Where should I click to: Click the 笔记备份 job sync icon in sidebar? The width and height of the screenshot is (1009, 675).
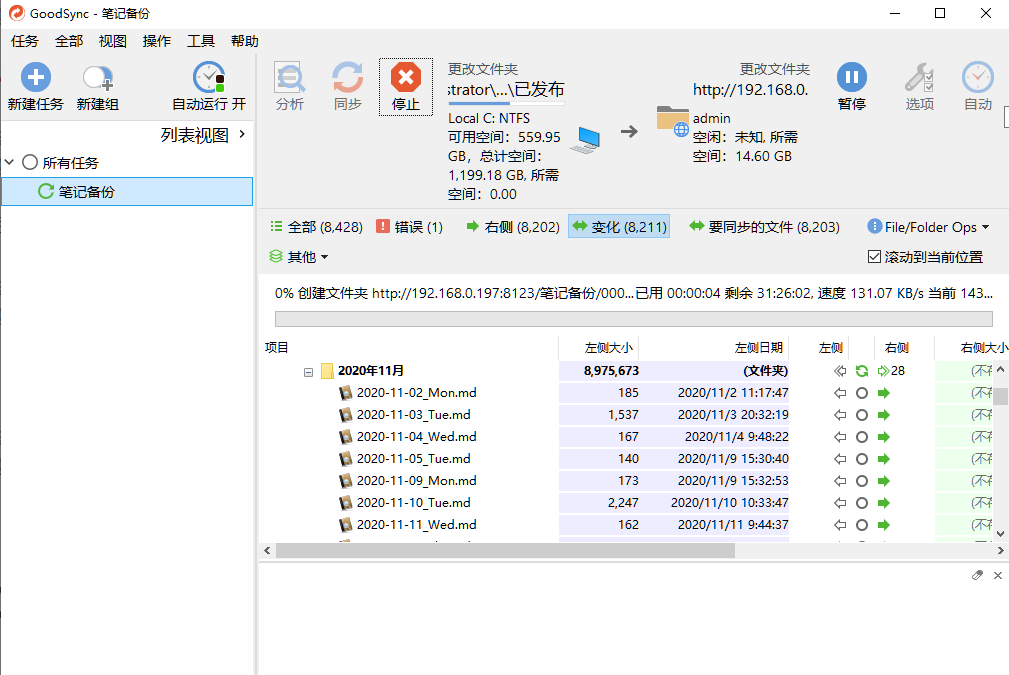pyautogui.click(x=45, y=191)
